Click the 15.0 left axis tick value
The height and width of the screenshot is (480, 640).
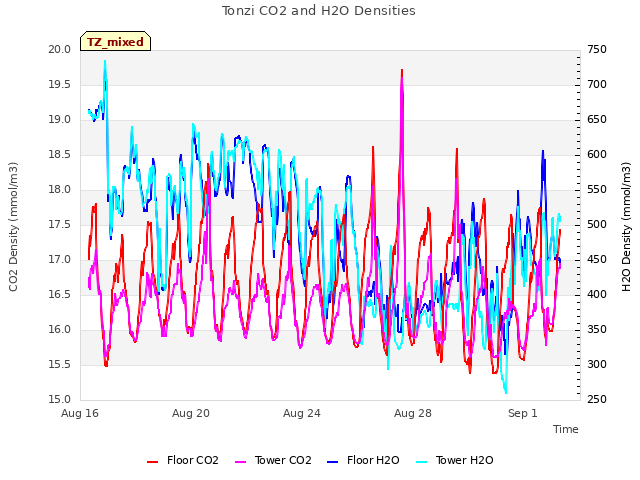point(60,400)
